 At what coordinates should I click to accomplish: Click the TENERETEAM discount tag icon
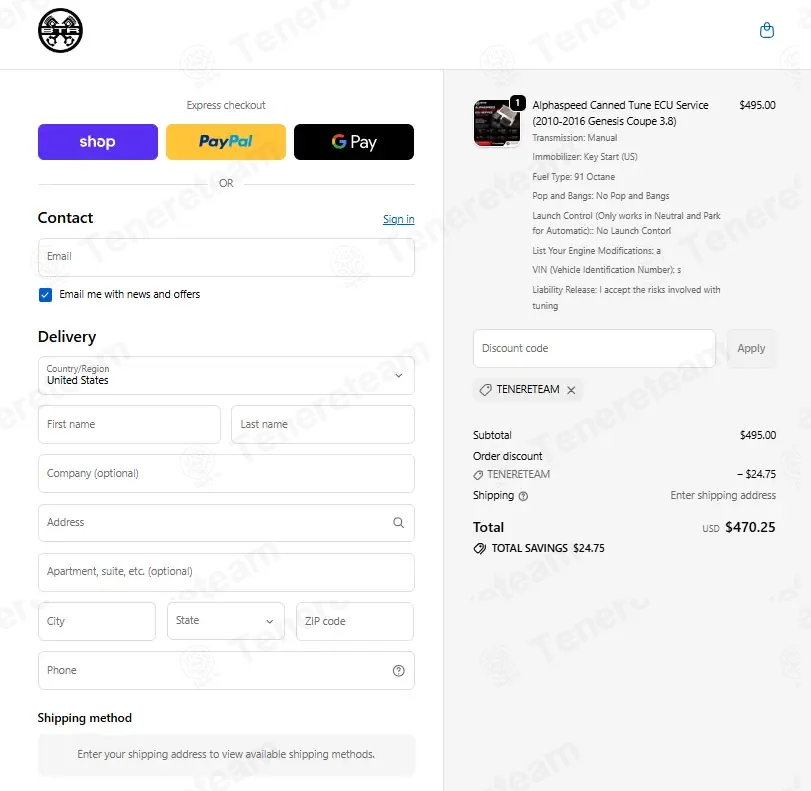(485, 390)
